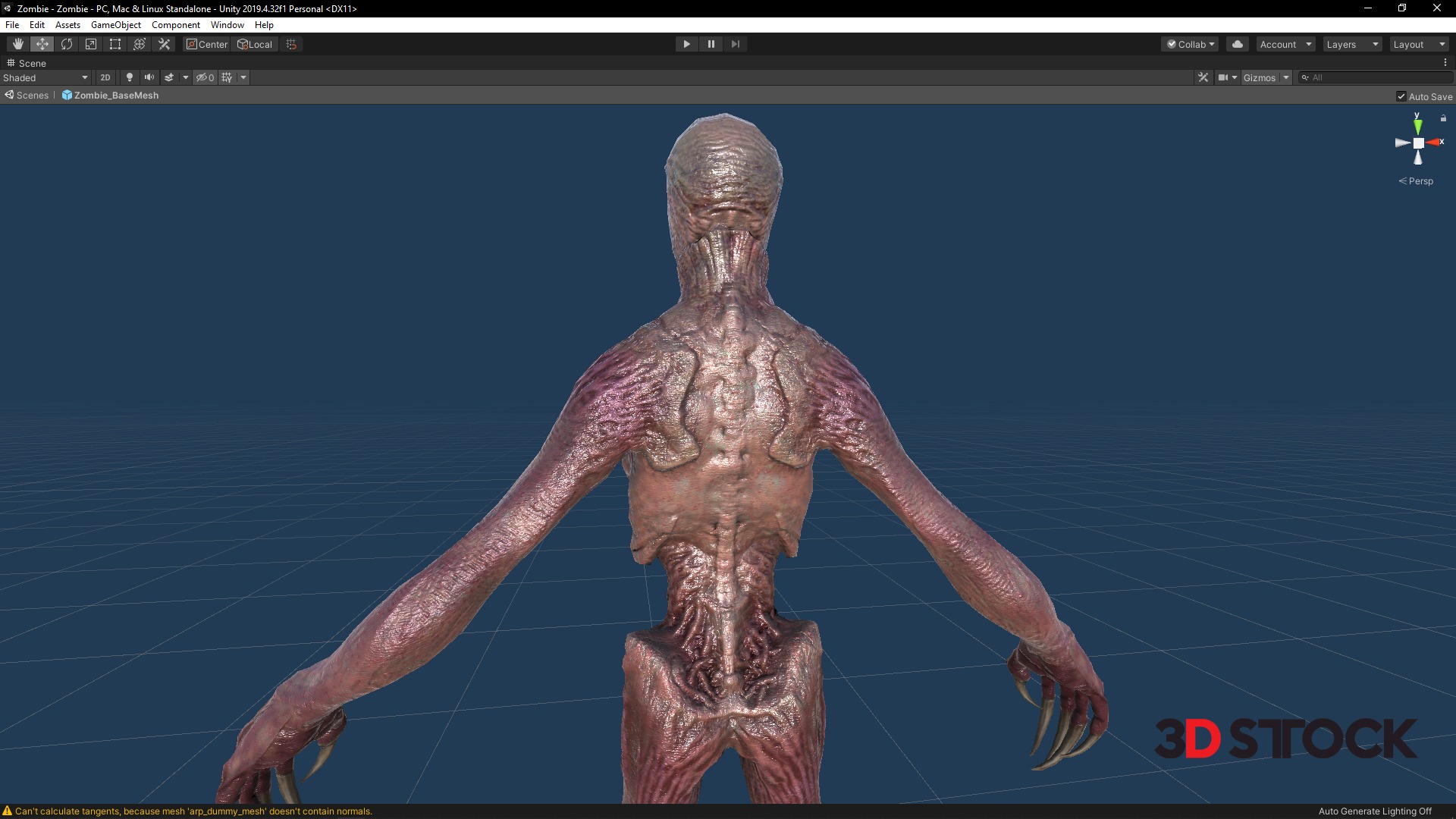1456x819 pixels.
Task: Click the Play button
Action: coord(686,44)
